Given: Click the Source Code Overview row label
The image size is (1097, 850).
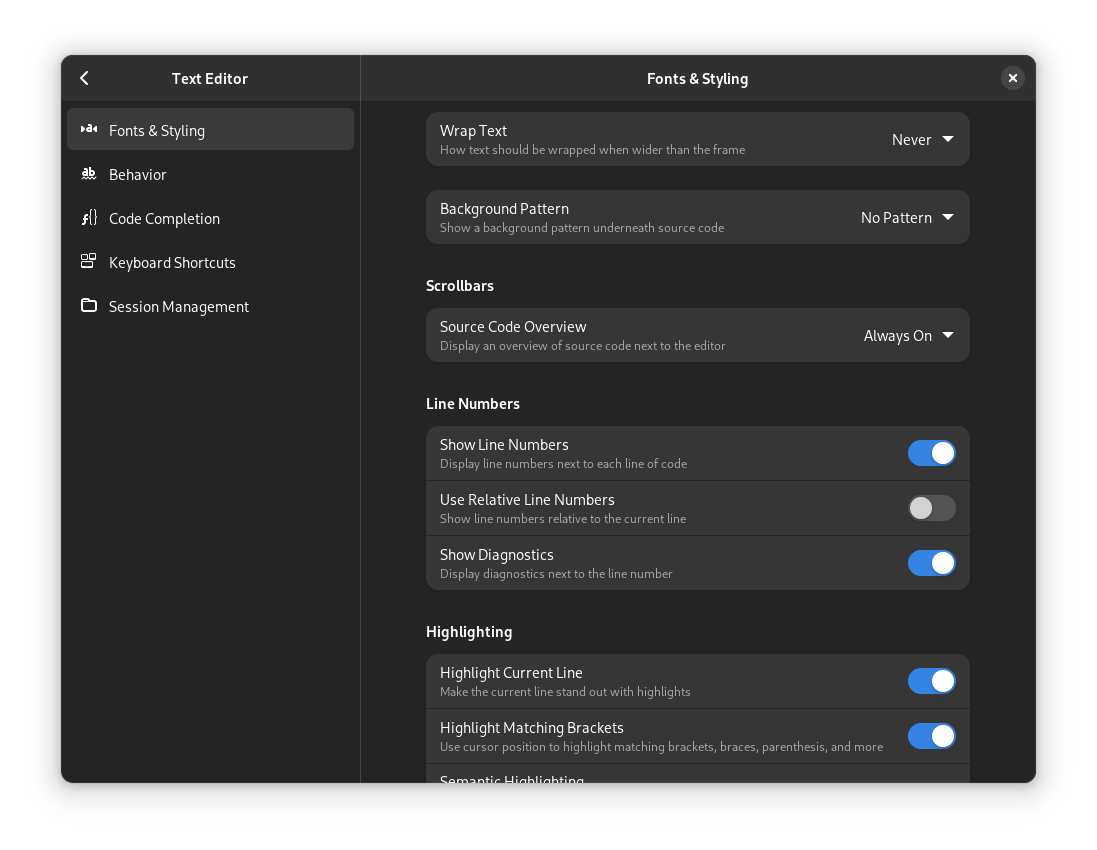Looking at the screenshot, I should point(513,327).
